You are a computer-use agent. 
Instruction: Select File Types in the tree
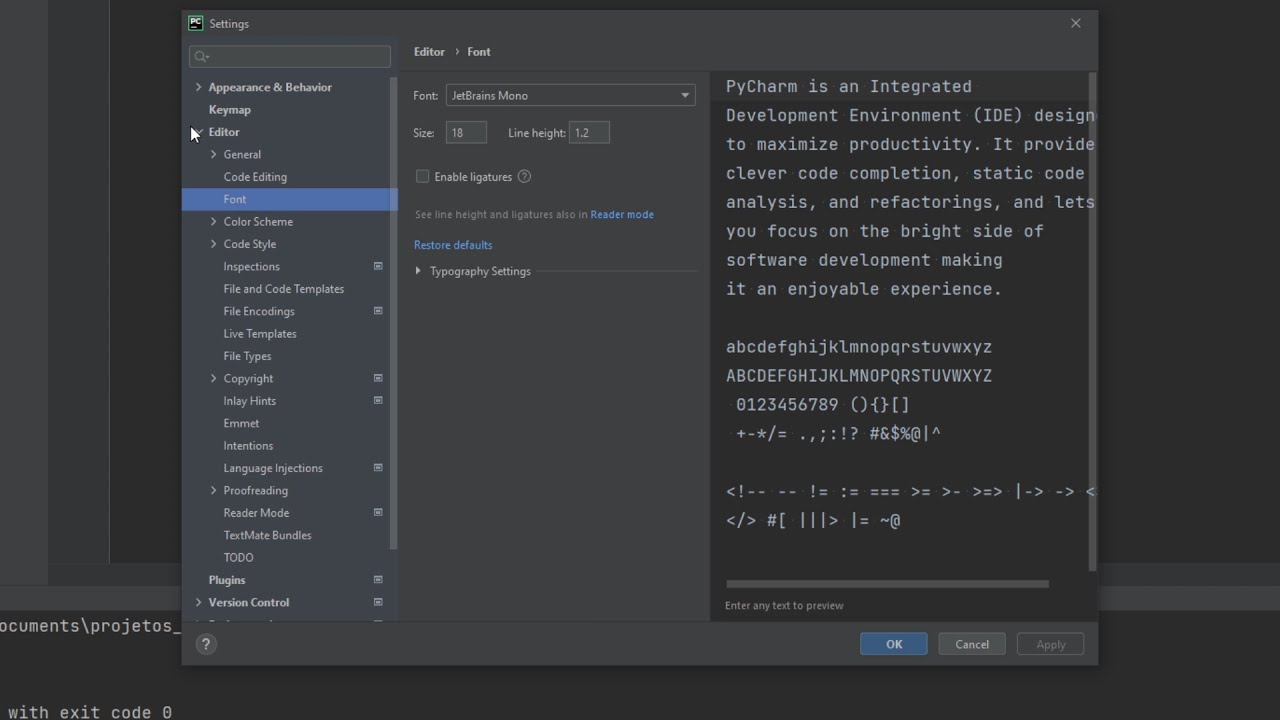click(x=247, y=356)
